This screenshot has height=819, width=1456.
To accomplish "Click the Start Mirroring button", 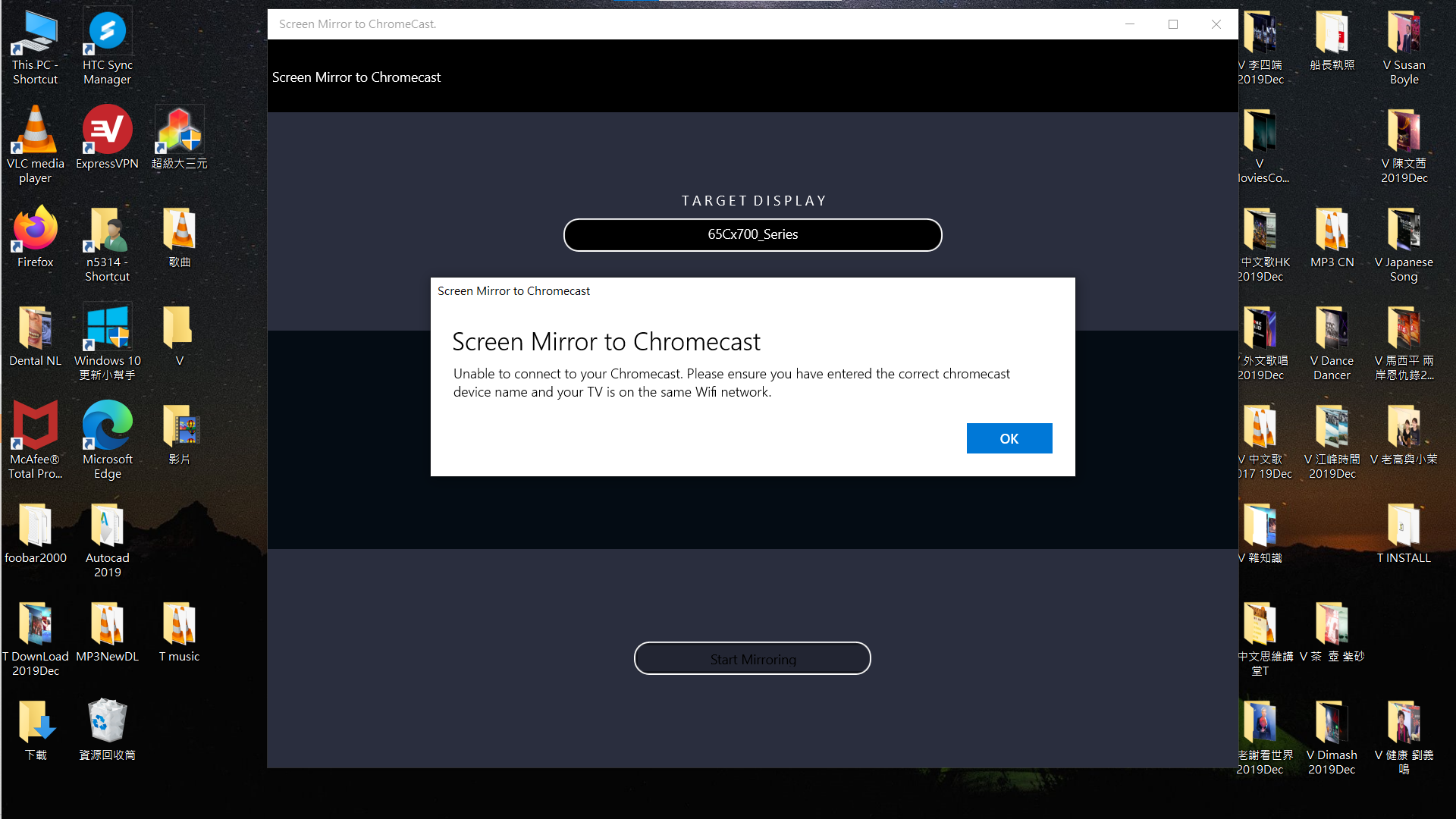I will point(752,659).
